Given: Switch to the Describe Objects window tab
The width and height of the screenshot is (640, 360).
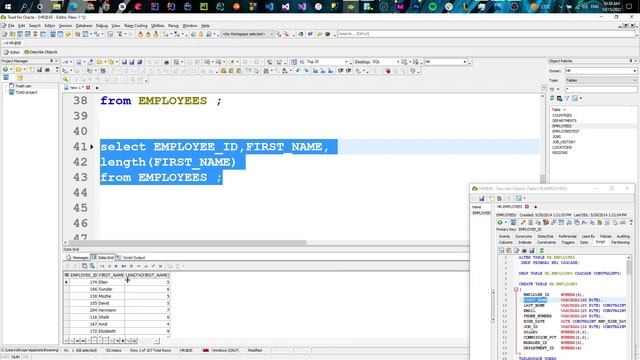Looking at the screenshot, I should [41, 52].
